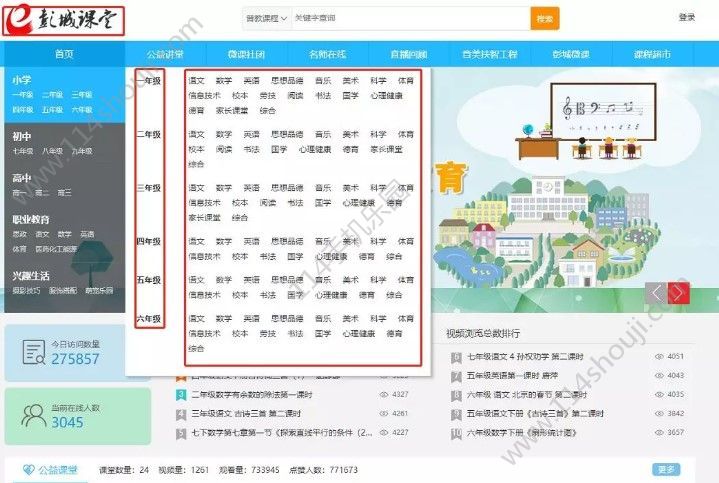Select 七年级 under 初中
The height and width of the screenshot is (483, 719).
coord(22,151)
